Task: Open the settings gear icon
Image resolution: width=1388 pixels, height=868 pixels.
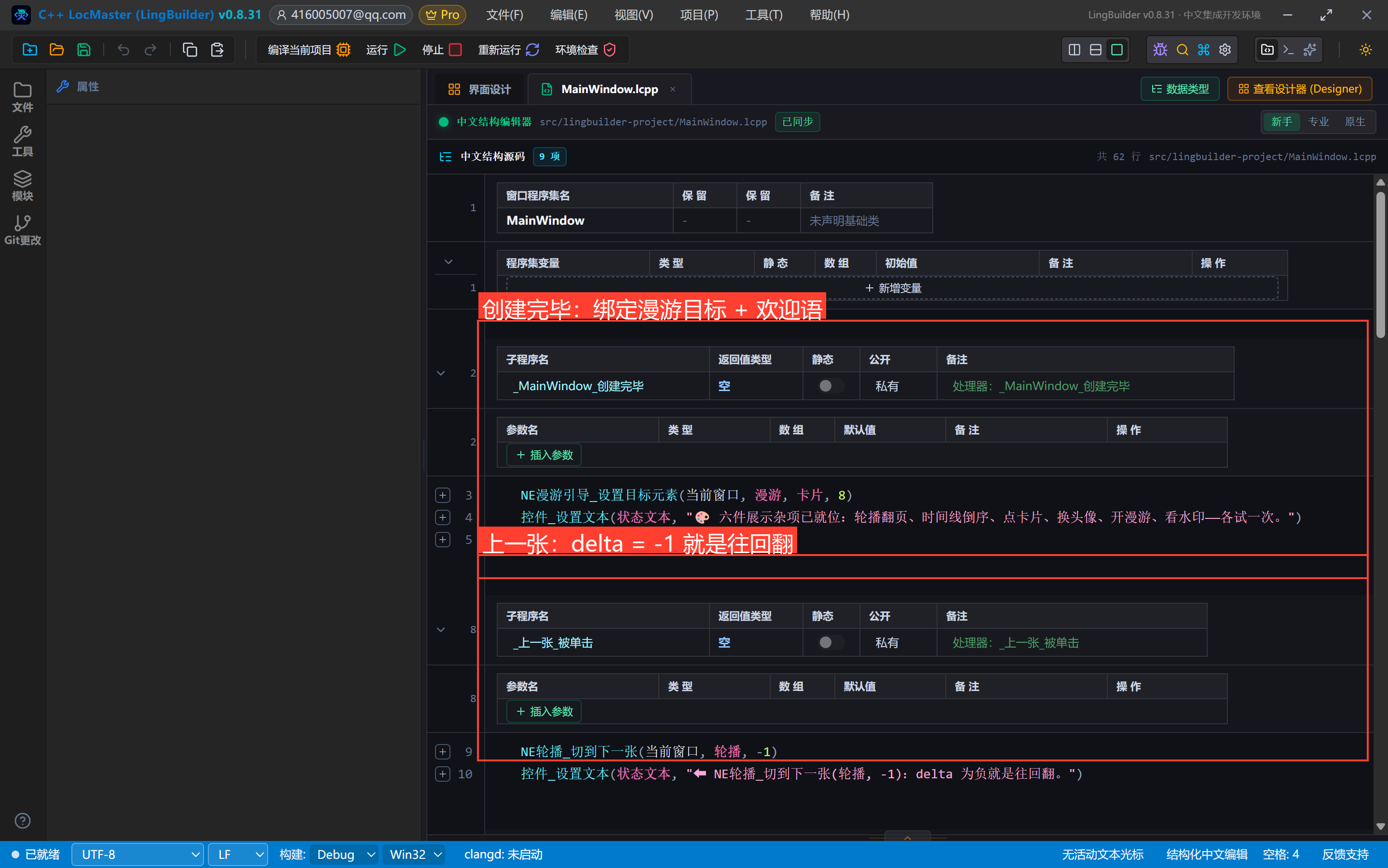Action: (x=1225, y=50)
